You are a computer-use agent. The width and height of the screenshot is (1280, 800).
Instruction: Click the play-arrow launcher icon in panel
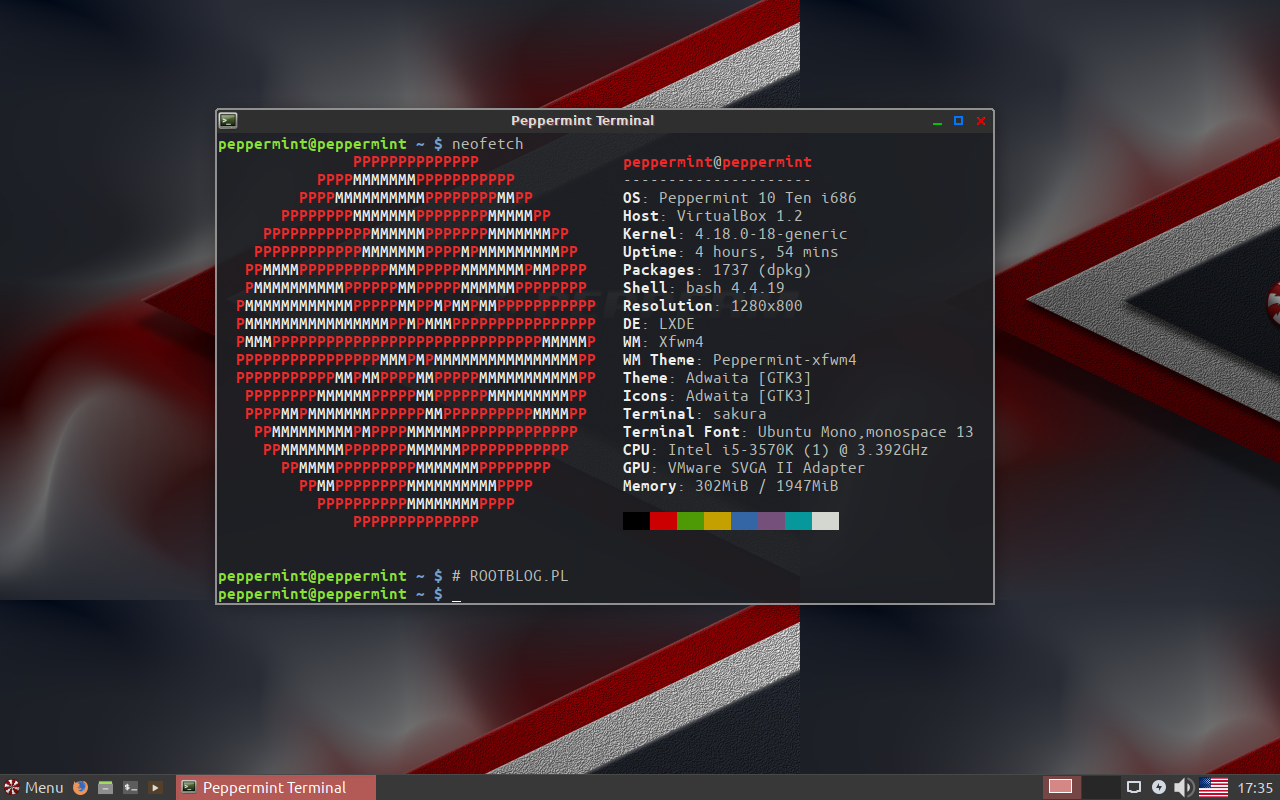[x=155, y=788]
